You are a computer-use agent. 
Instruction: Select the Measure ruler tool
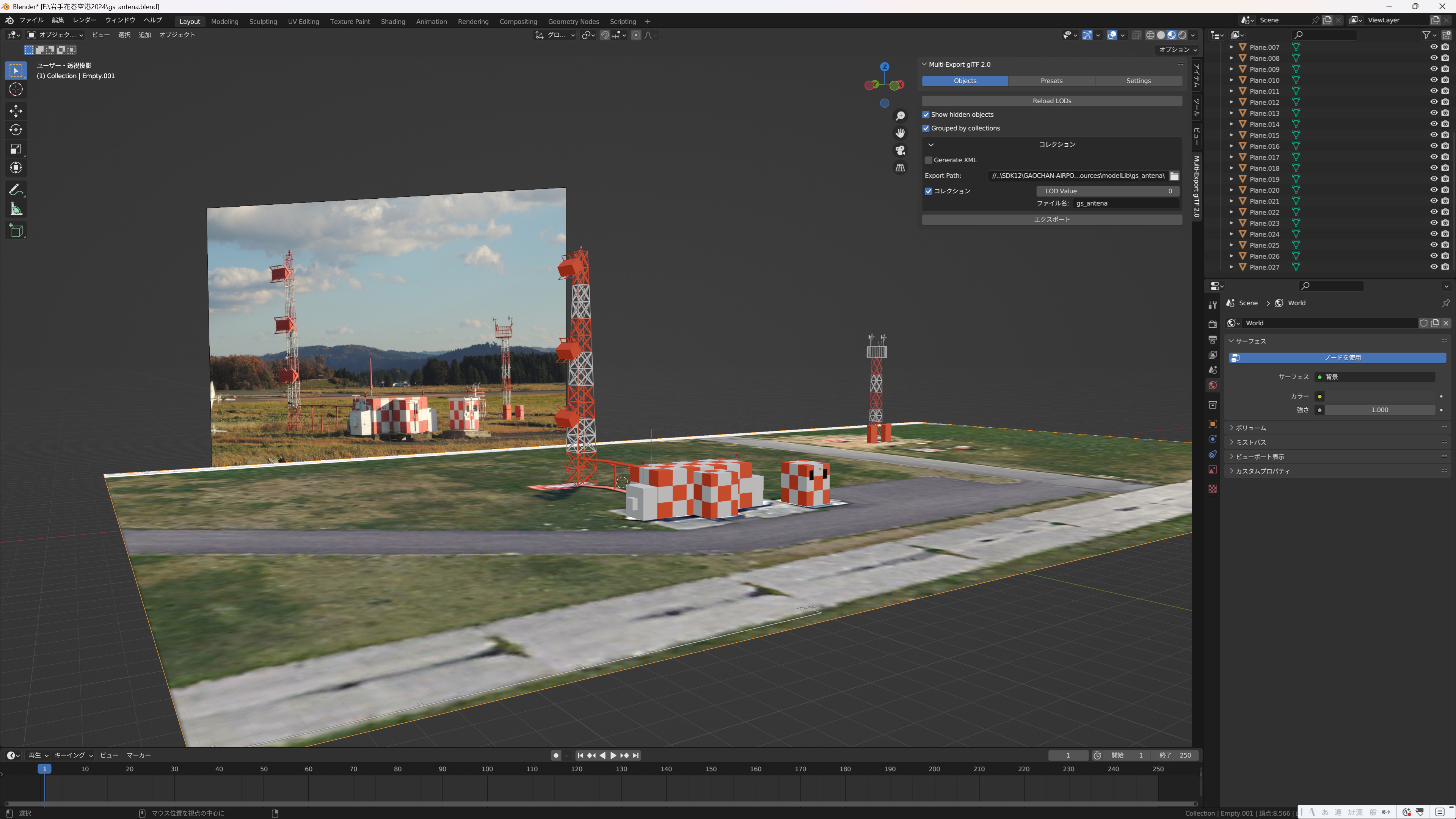coord(16,209)
